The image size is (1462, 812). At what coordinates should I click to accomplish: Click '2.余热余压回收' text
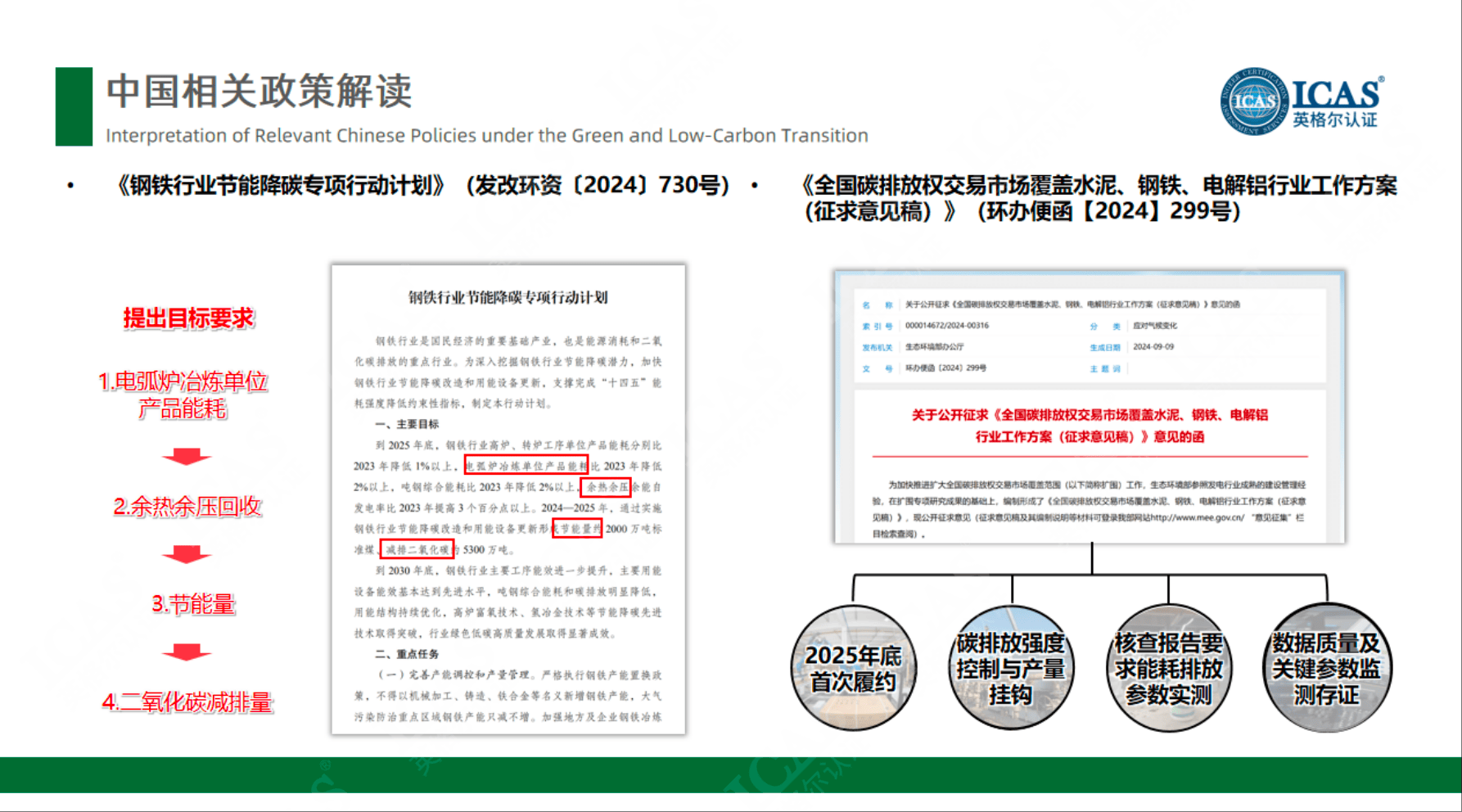pos(187,507)
